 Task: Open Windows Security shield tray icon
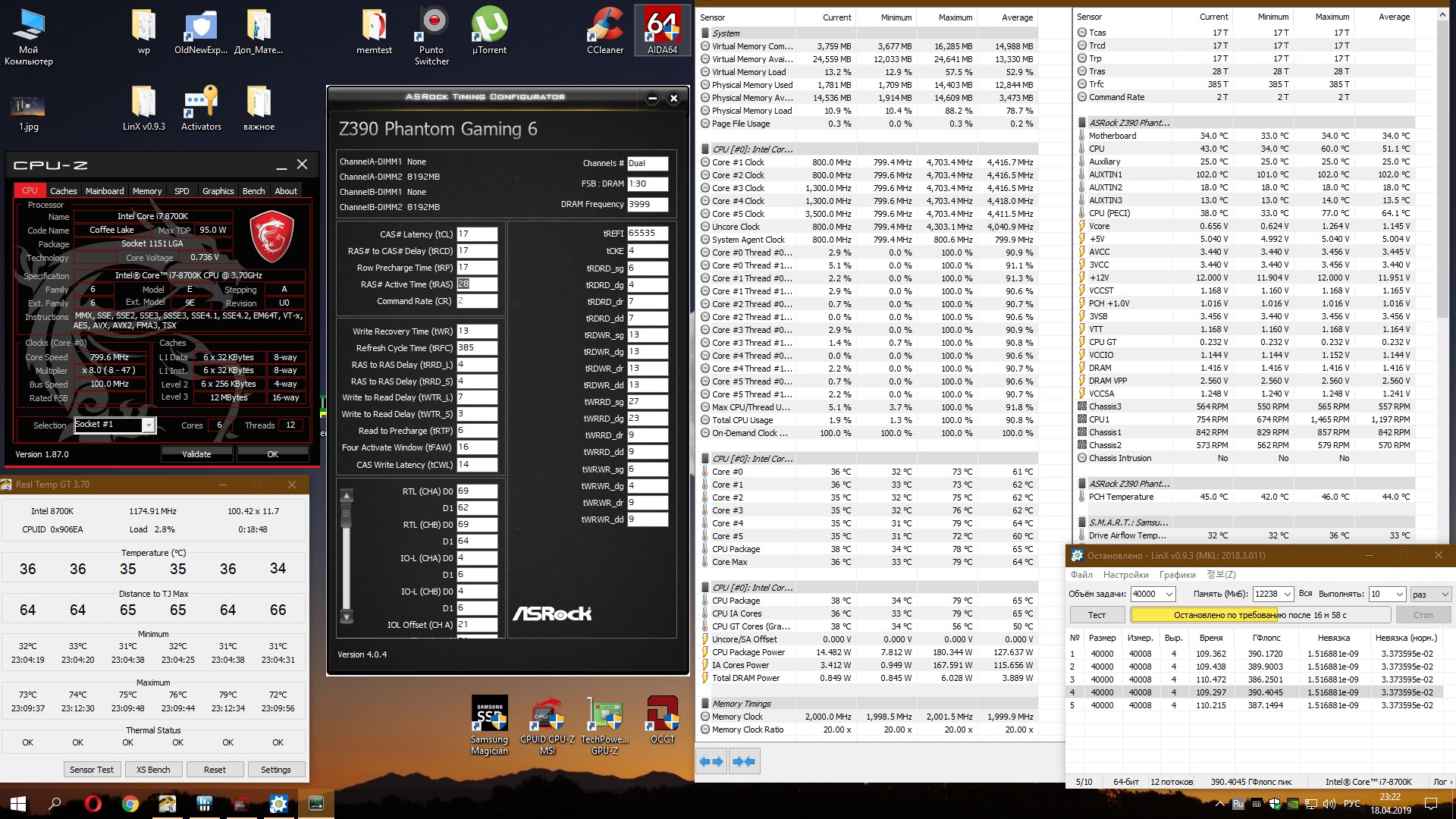[x=1275, y=804]
